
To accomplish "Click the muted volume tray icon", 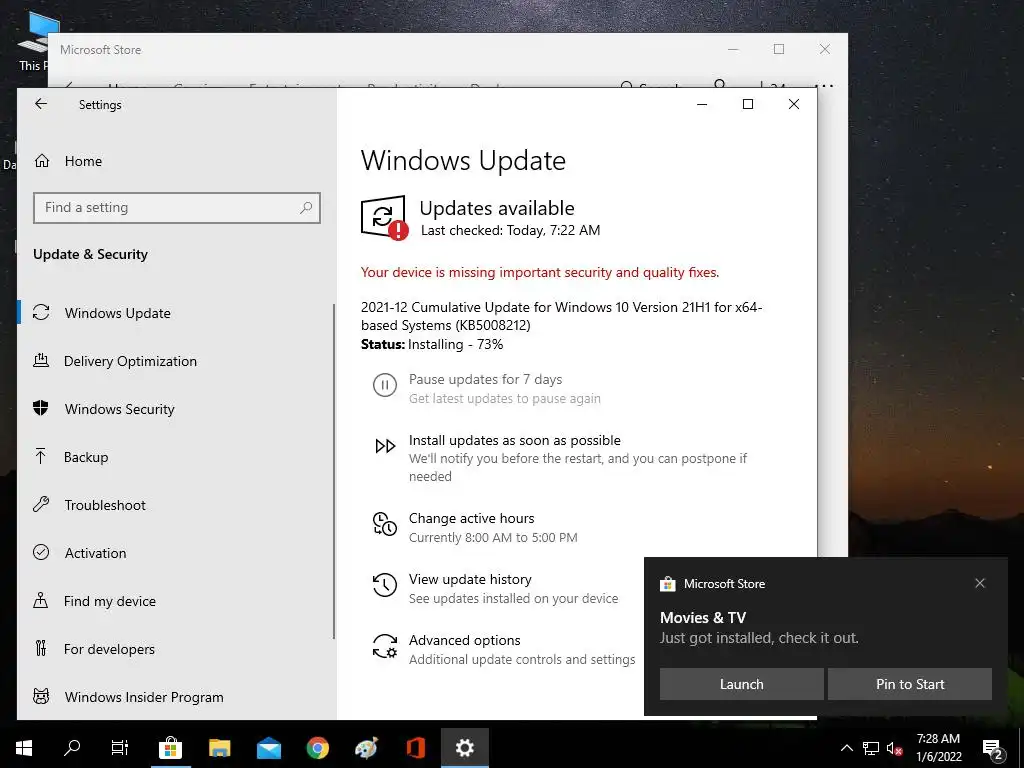I will (895, 748).
